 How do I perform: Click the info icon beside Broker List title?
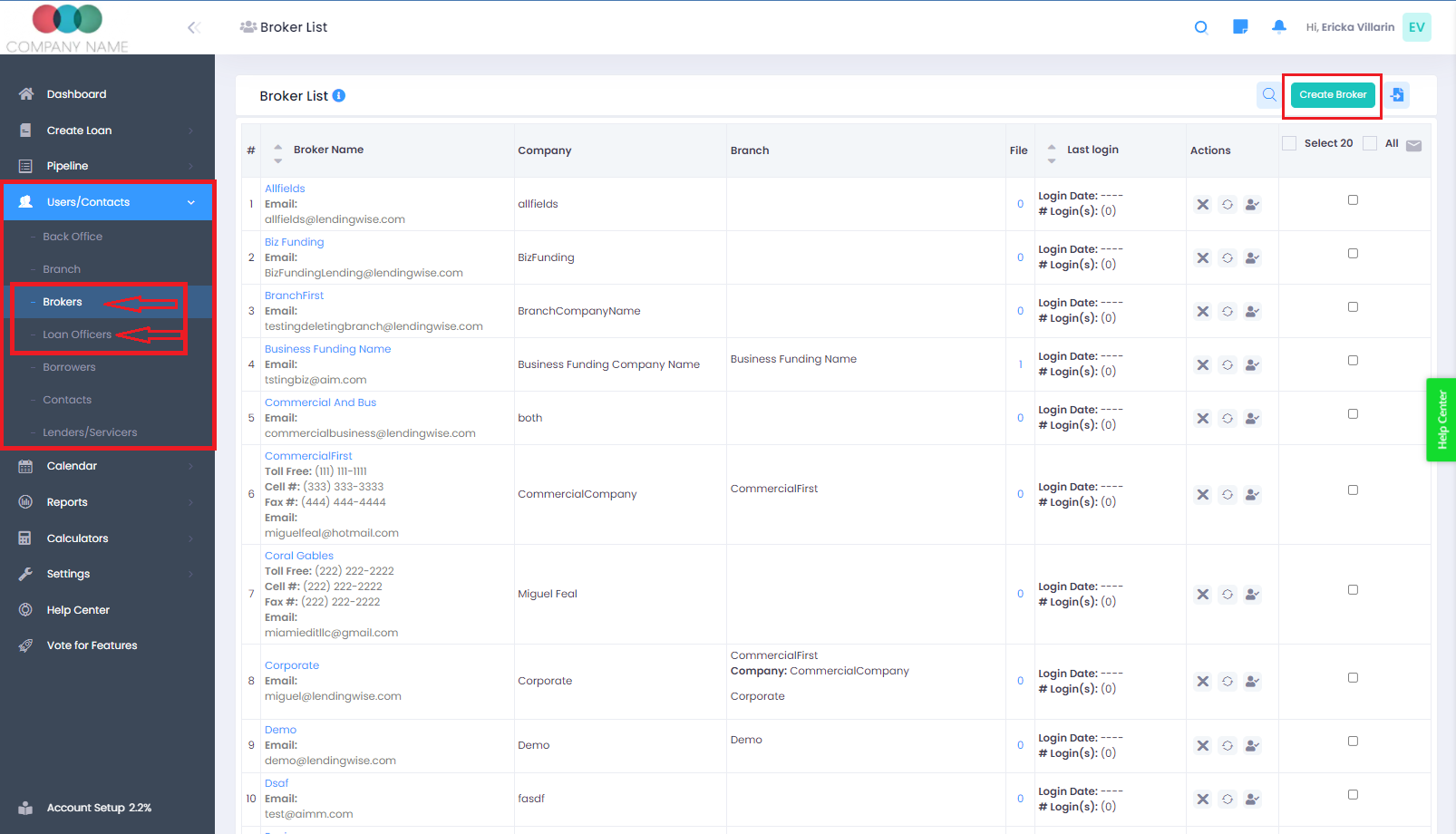coord(339,96)
